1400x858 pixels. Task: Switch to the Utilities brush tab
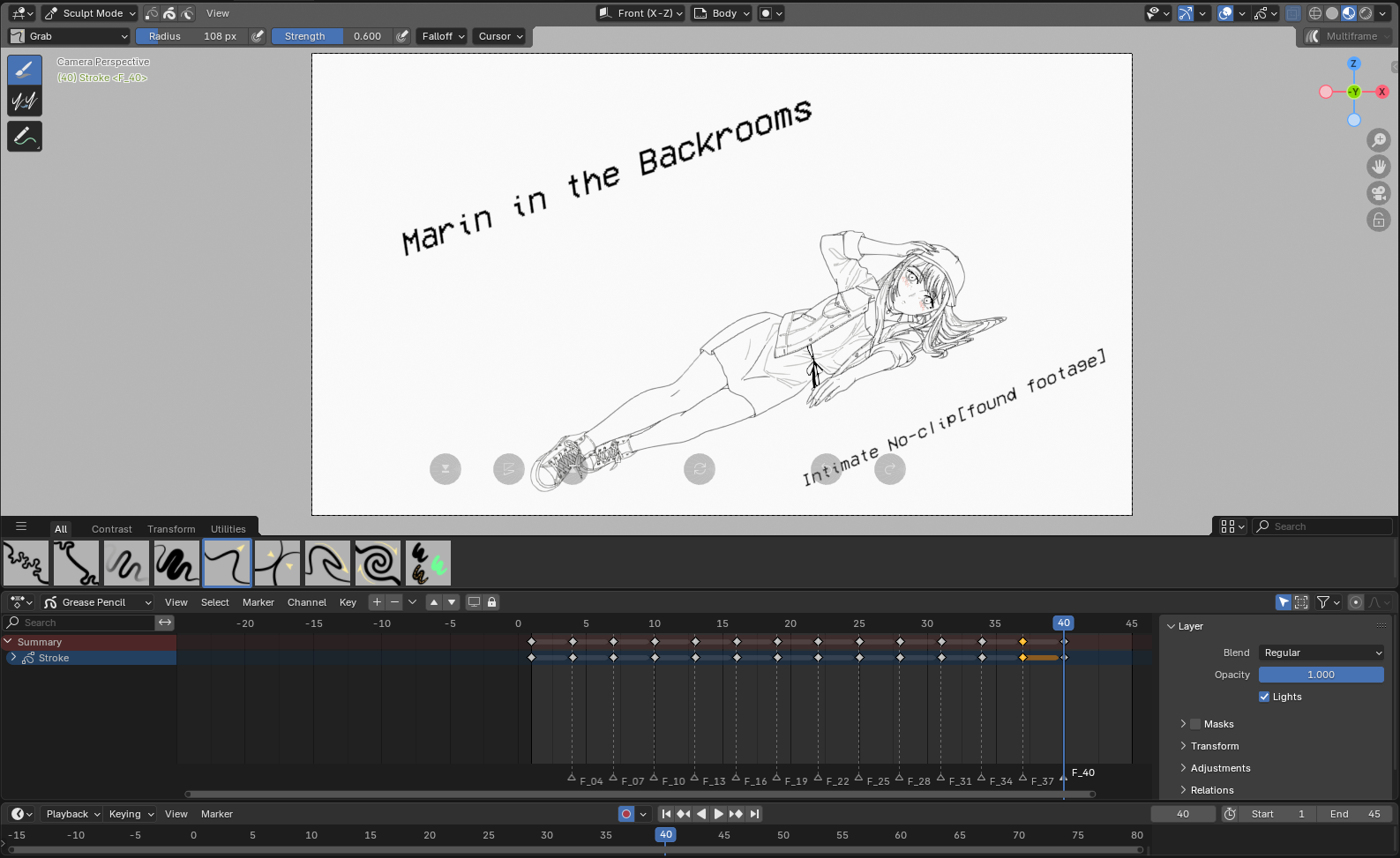click(x=228, y=529)
